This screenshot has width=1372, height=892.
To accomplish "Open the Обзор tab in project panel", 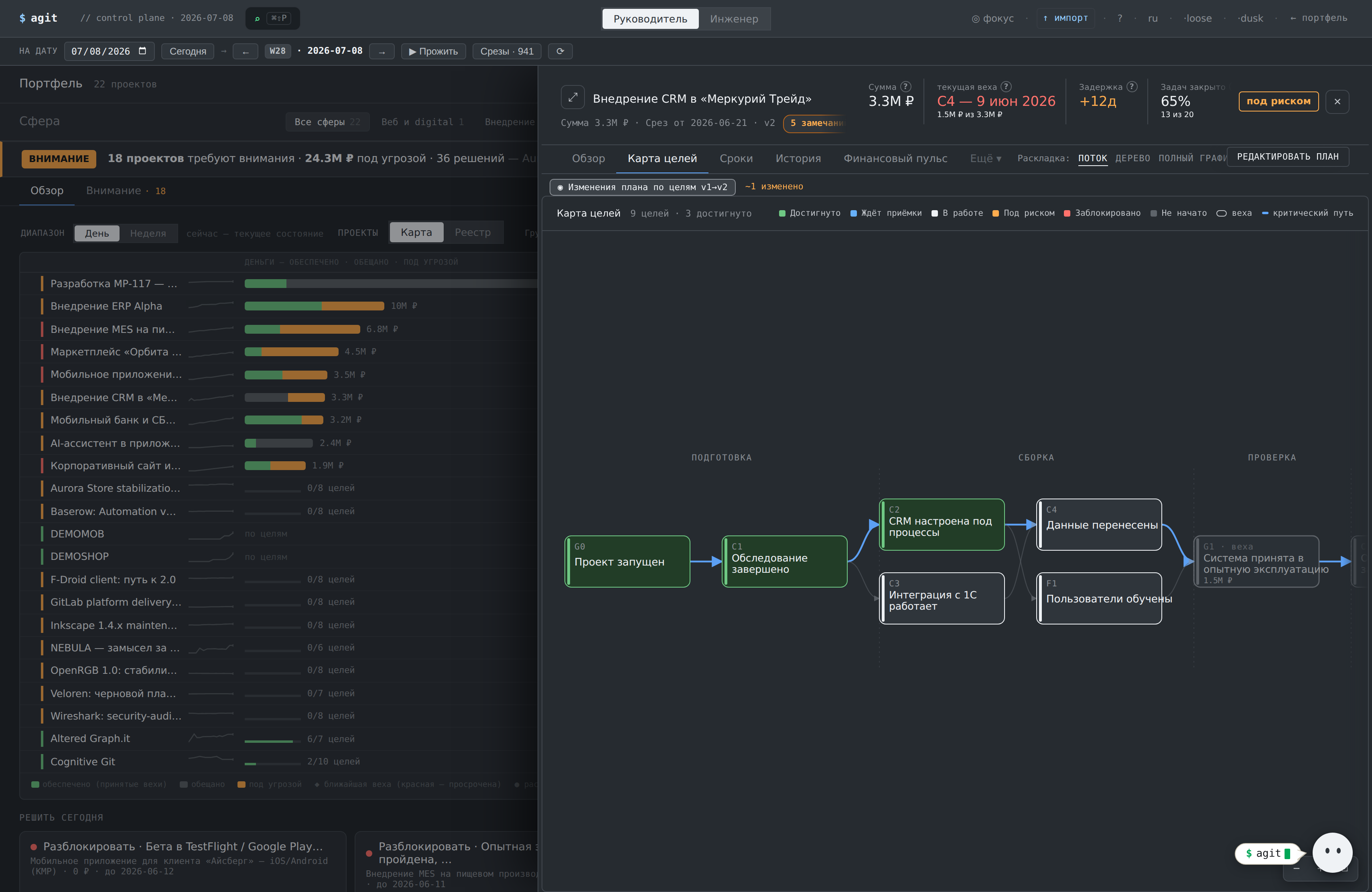I will tap(588, 158).
